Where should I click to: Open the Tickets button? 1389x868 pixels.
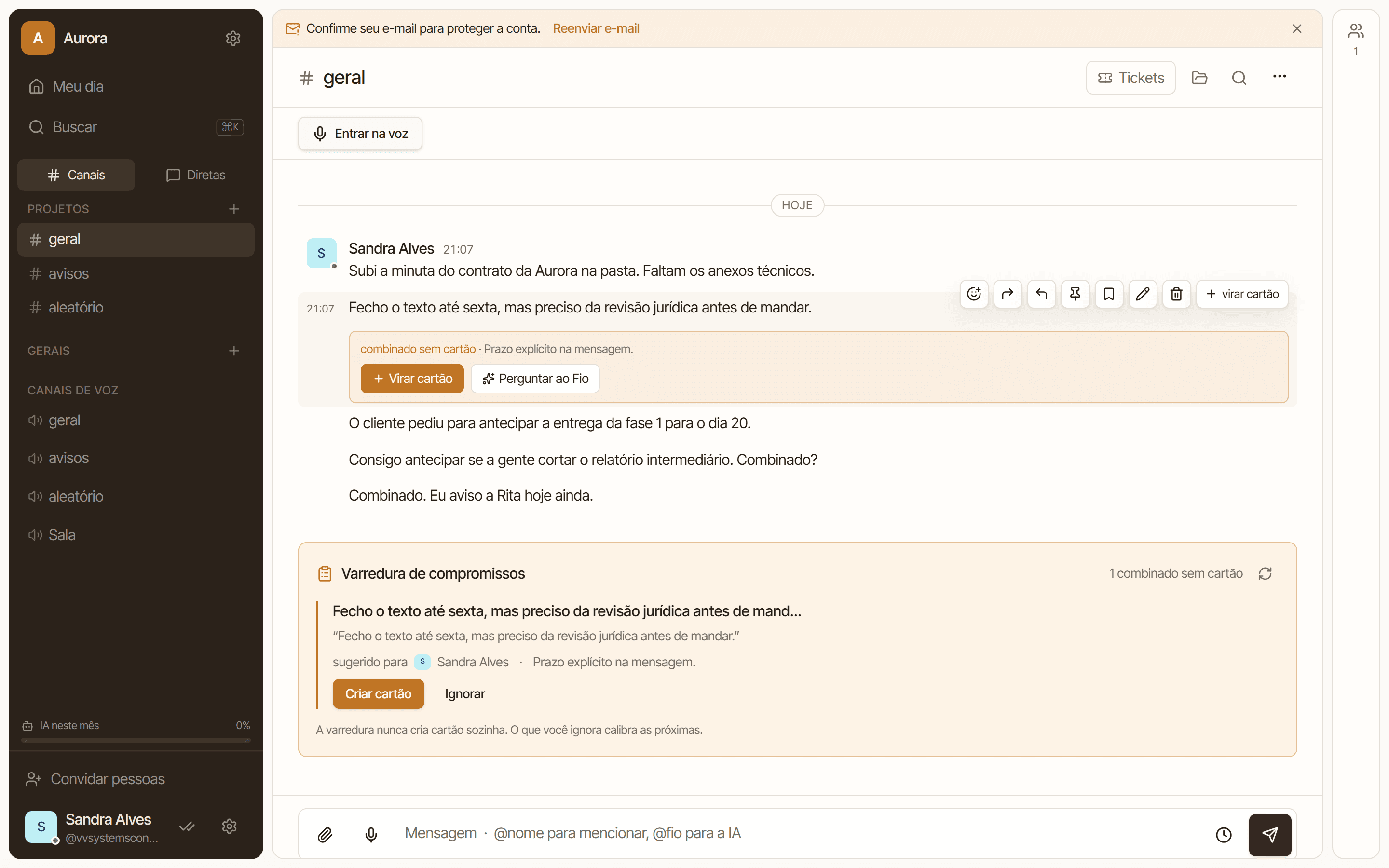[x=1130, y=78]
